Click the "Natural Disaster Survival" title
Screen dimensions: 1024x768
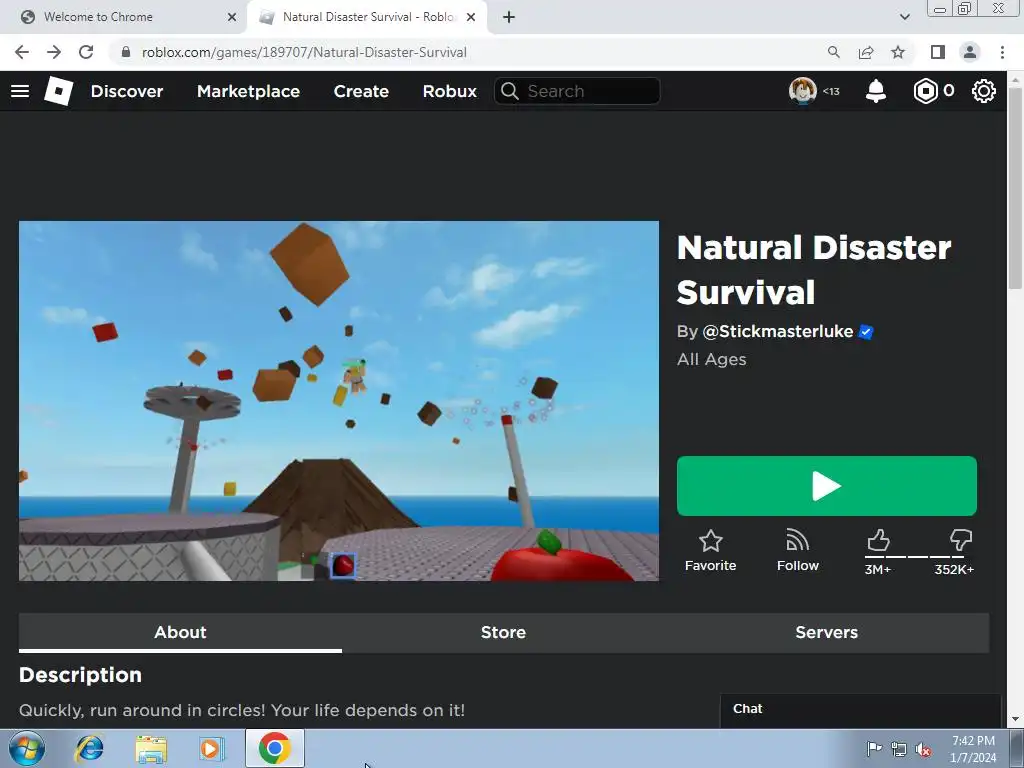coord(814,270)
